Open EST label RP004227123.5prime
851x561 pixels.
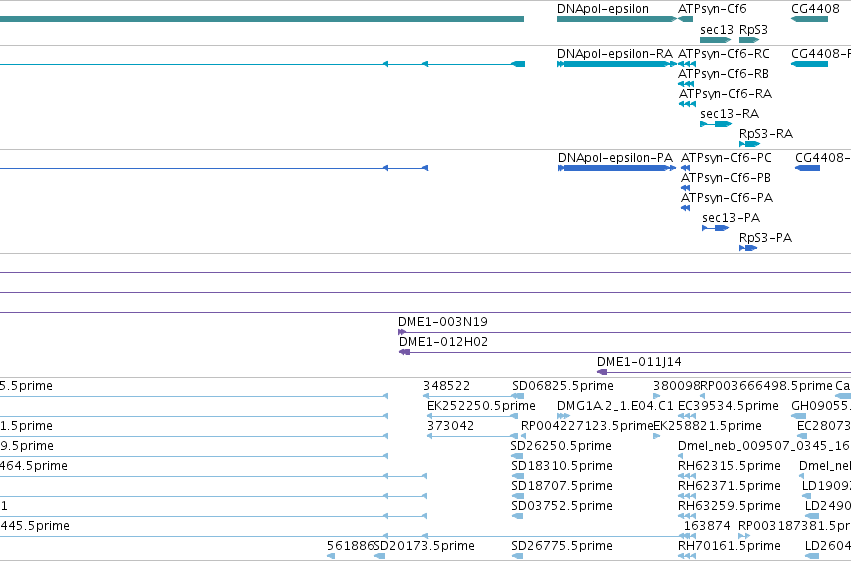pyautogui.click(x=587, y=426)
